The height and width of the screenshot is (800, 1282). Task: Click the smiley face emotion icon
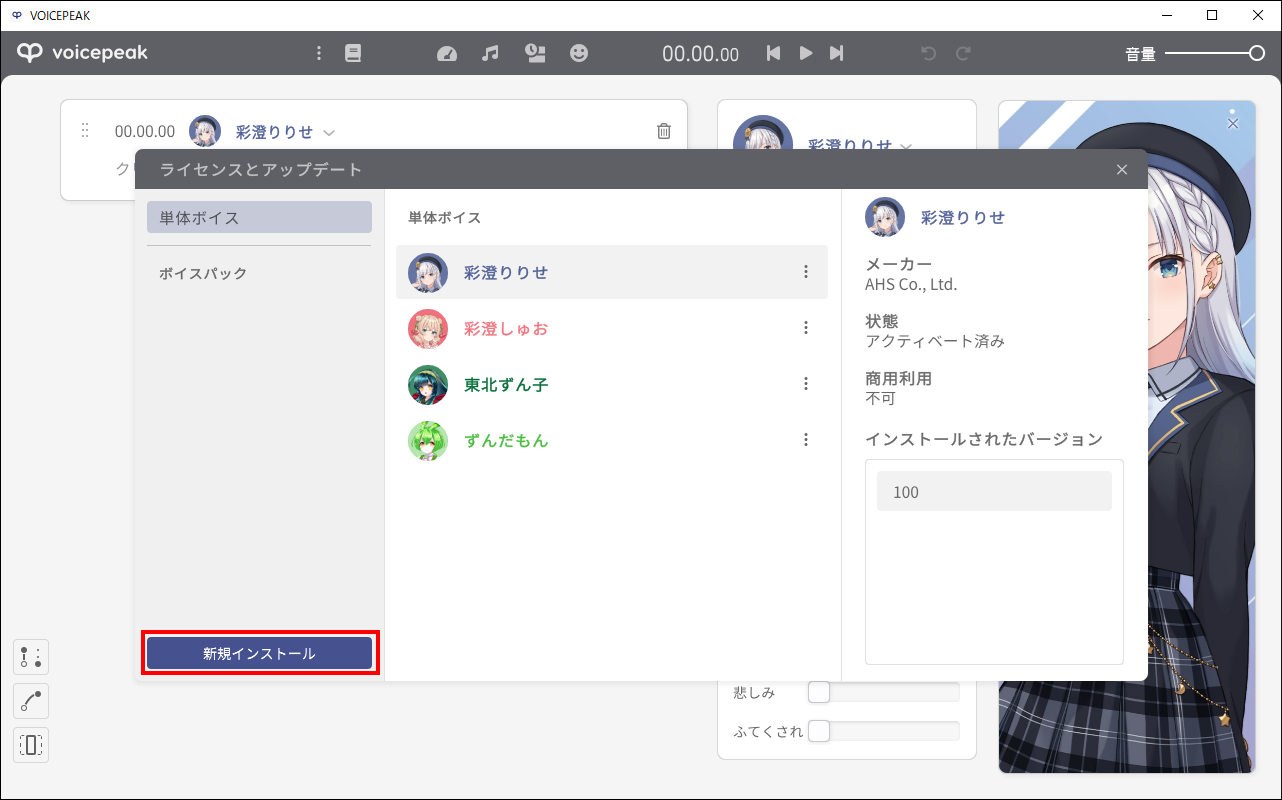[x=579, y=53]
